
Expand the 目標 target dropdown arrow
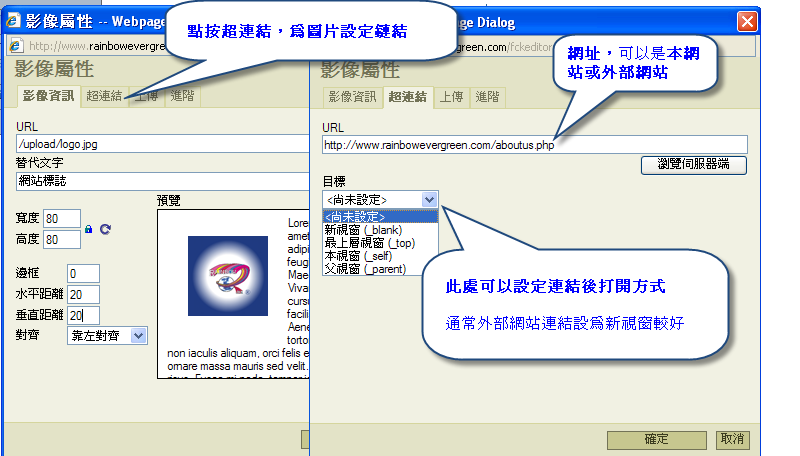coord(429,200)
